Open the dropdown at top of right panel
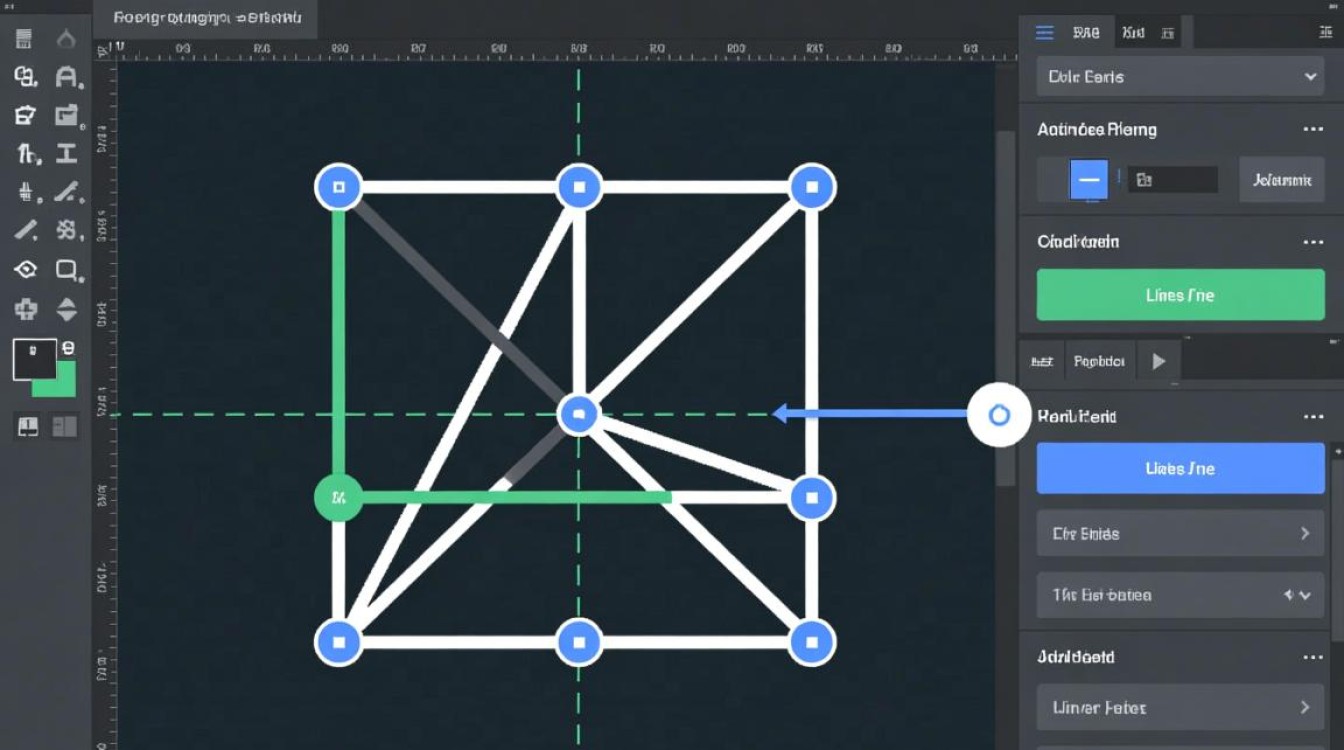1344x750 pixels. click(1180, 77)
